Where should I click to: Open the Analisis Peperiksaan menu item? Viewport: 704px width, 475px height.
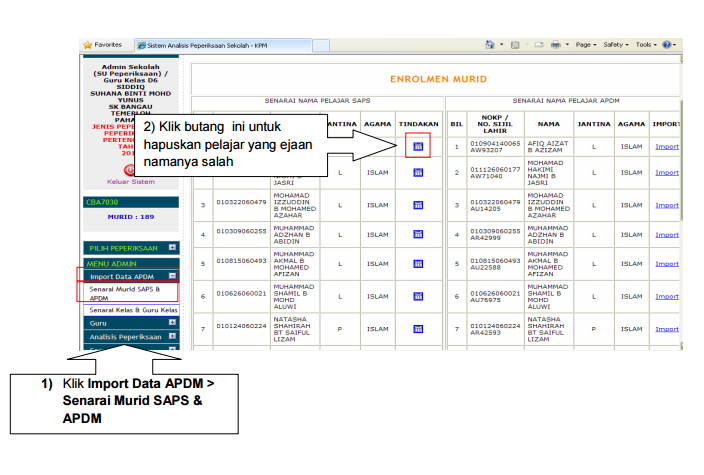click(131, 337)
